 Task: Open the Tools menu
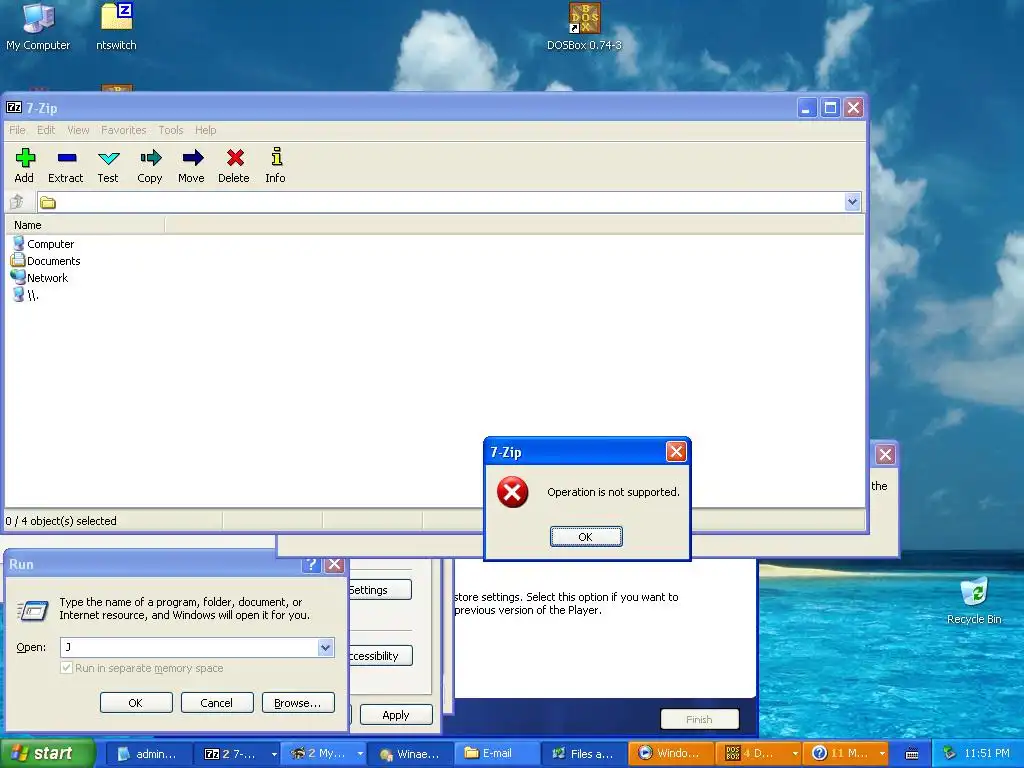click(x=170, y=130)
